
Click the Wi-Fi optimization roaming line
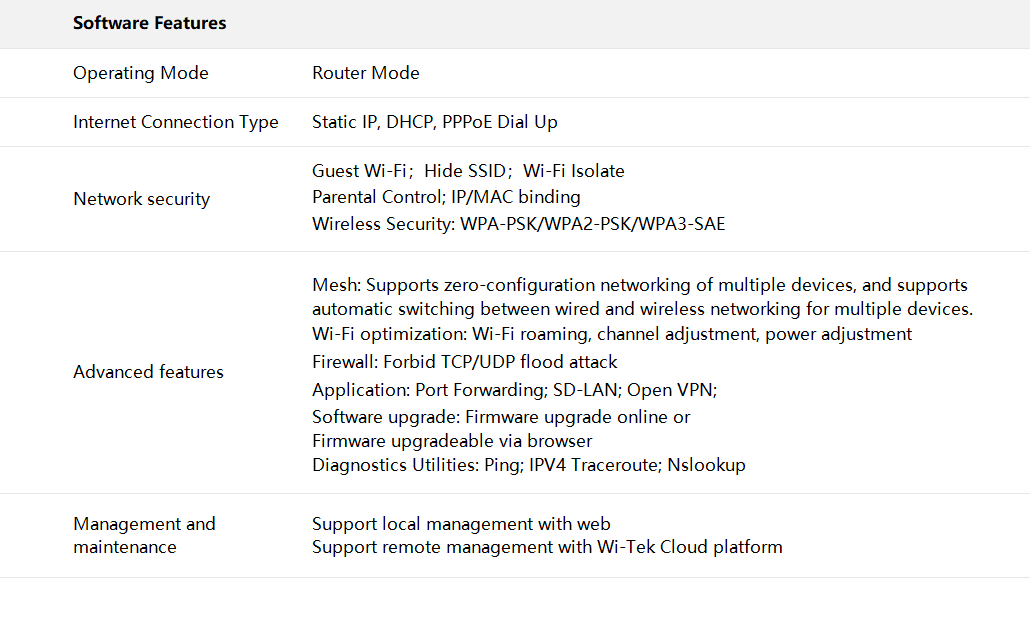click(x=611, y=334)
